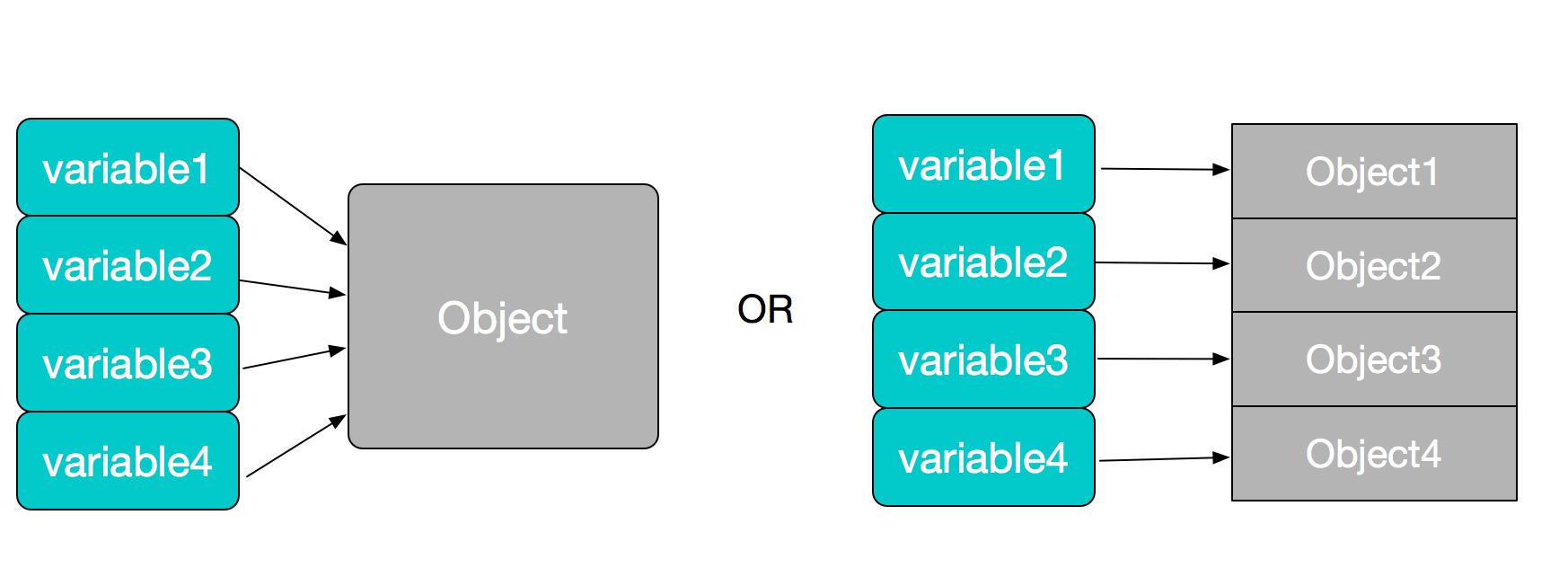Select the right-side variable1 box

(983, 164)
